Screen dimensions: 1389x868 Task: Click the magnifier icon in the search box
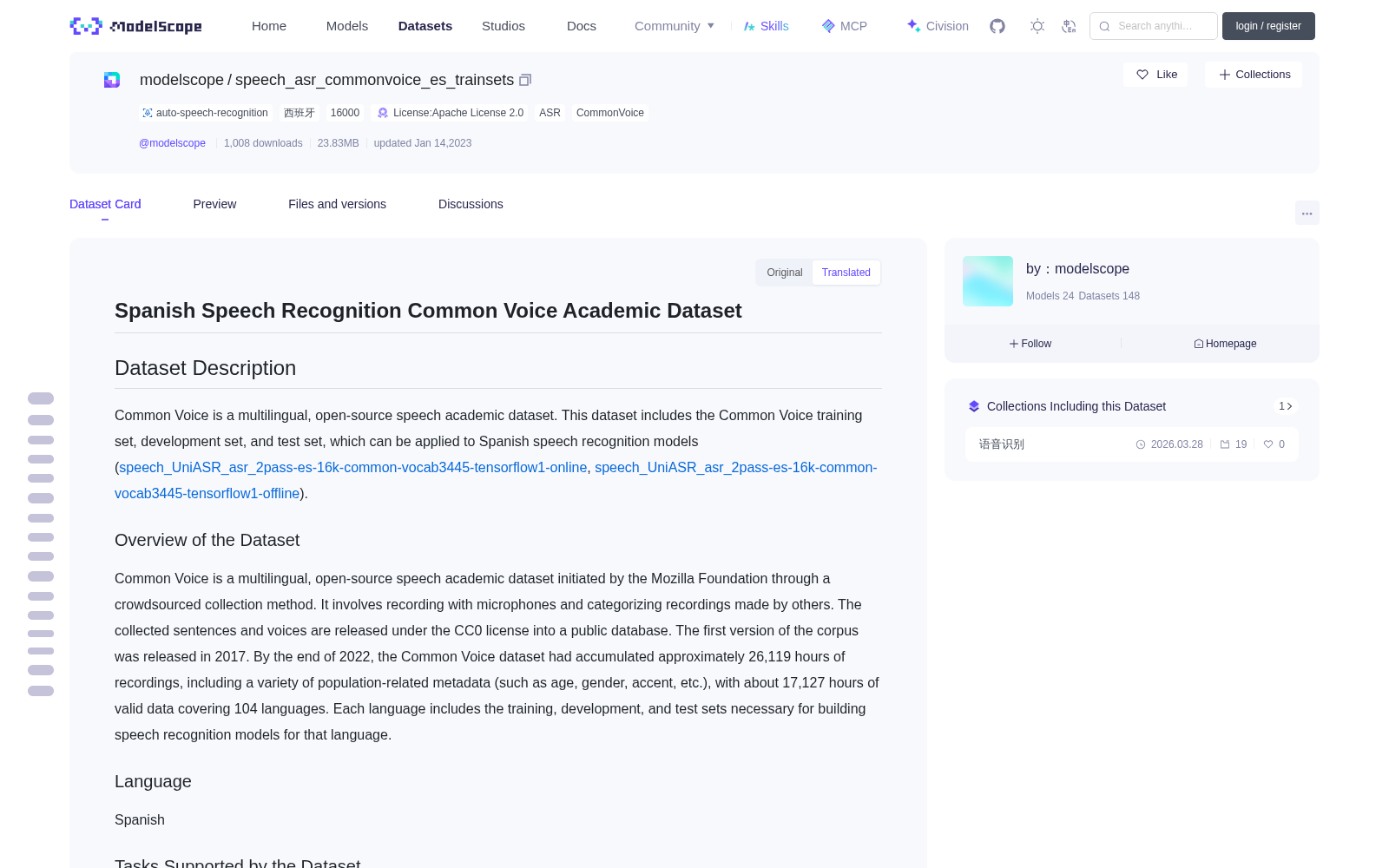point(1104,26)
